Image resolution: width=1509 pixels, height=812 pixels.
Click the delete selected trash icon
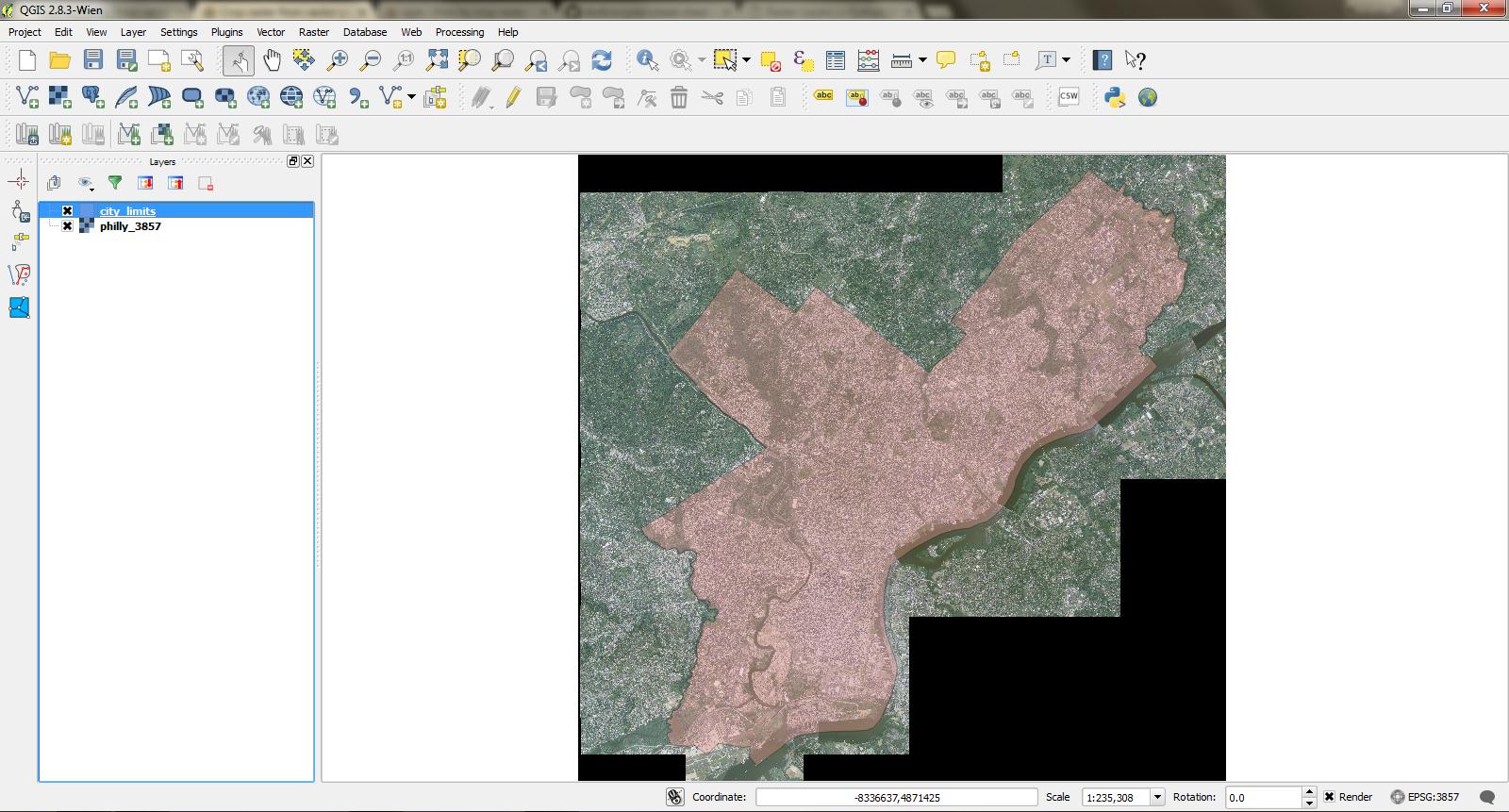click(x=679, y=97)
